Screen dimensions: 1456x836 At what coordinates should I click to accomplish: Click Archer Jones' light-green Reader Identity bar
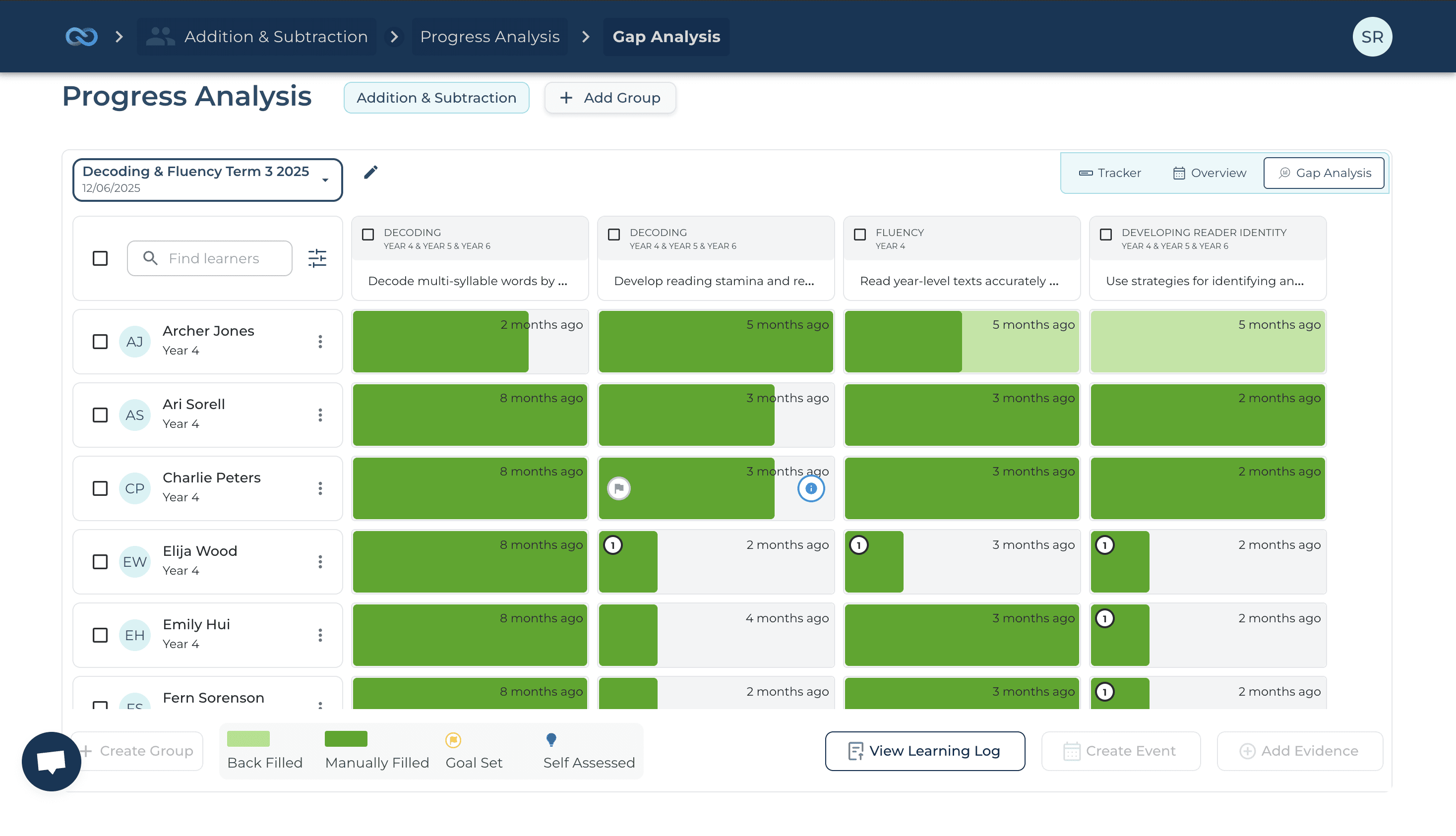click(1207, 348)
